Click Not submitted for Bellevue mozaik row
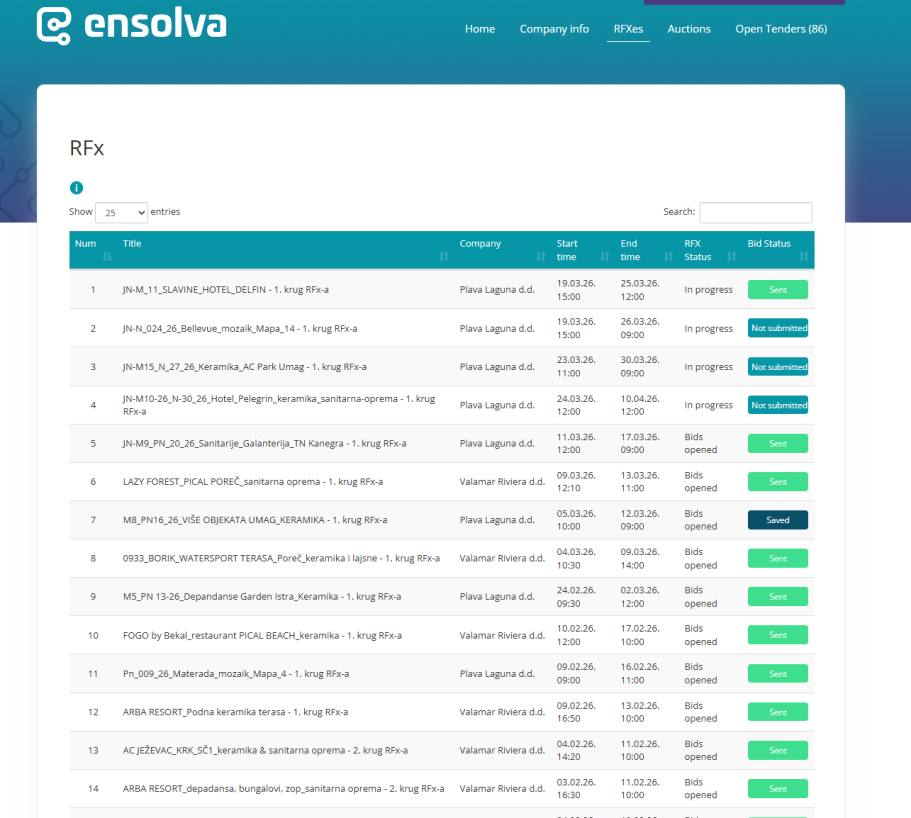Viewport: 911px width, 818px height. click(777, 328)
